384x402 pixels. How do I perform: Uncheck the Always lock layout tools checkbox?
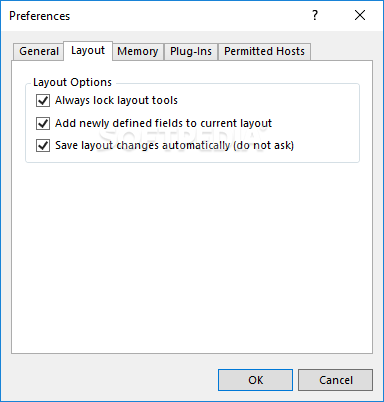pos(43,100)
